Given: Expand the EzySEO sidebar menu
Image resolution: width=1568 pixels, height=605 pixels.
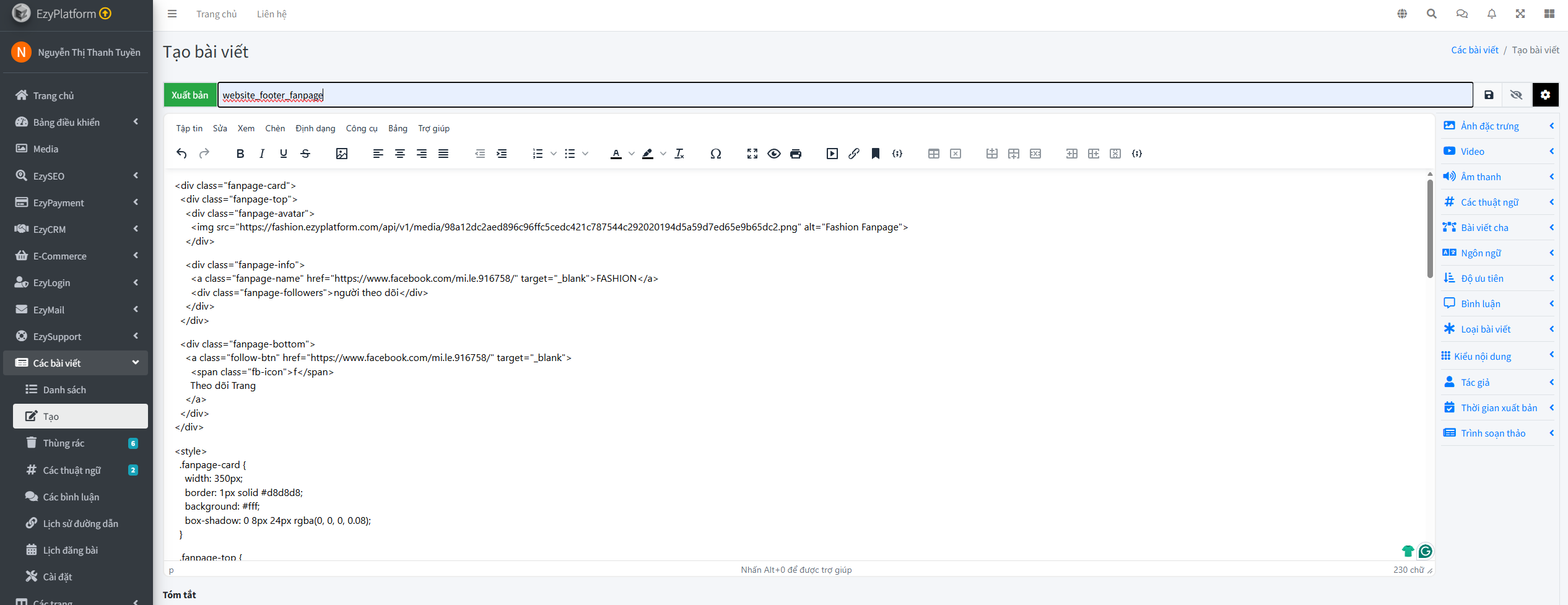Looking at the screenshot, I should coord(76,176).
